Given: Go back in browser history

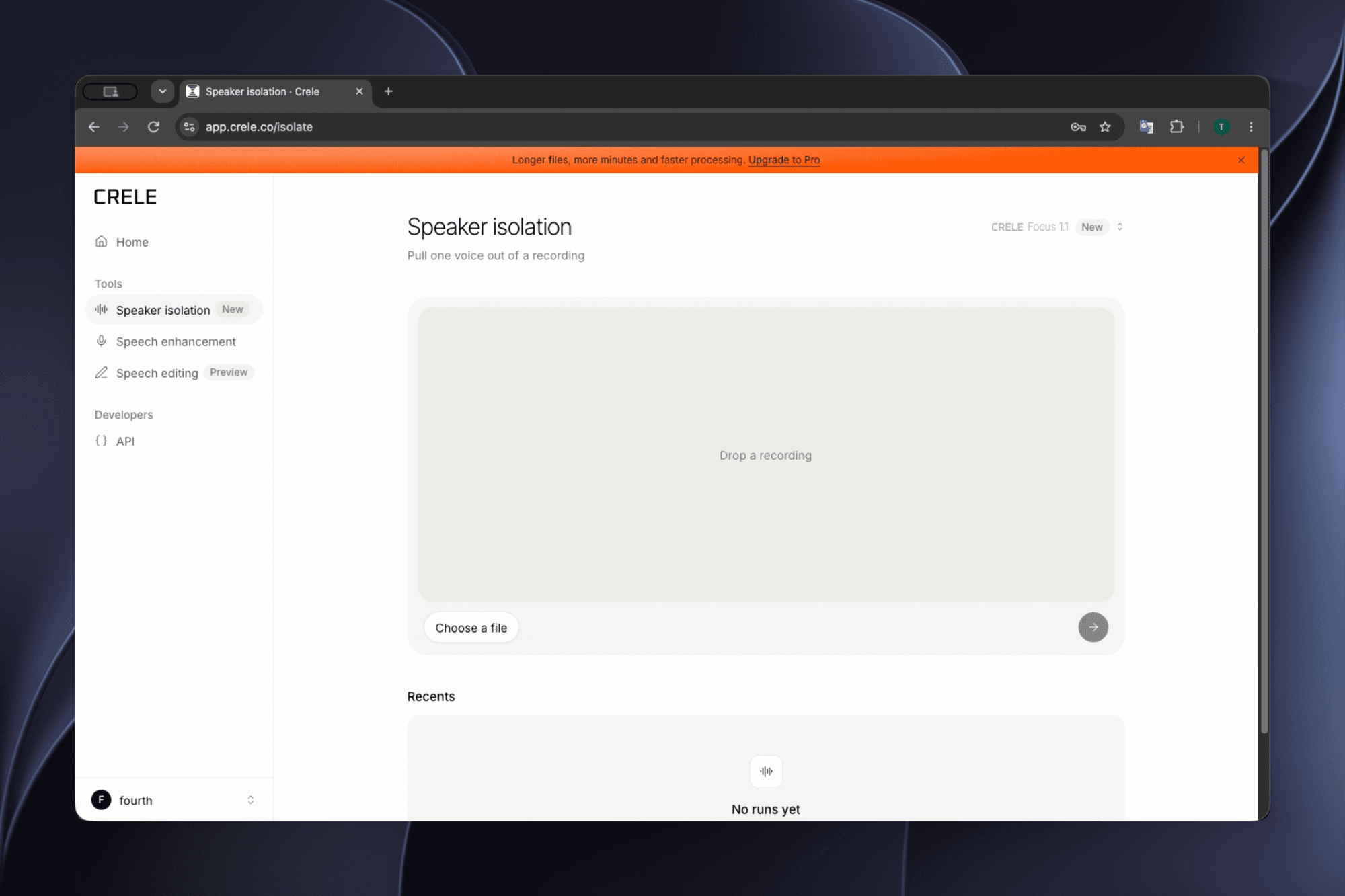Looking at the screenshot, I should click(93, 127).
